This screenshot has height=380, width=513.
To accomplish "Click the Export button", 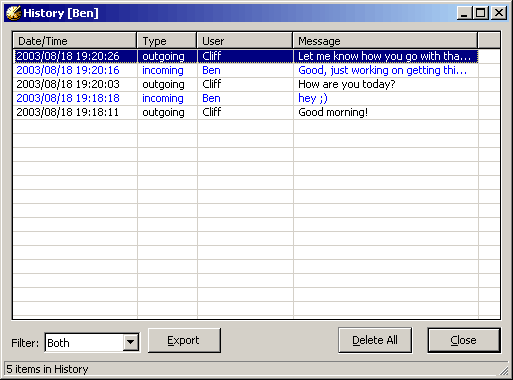I will click(184, 340).
